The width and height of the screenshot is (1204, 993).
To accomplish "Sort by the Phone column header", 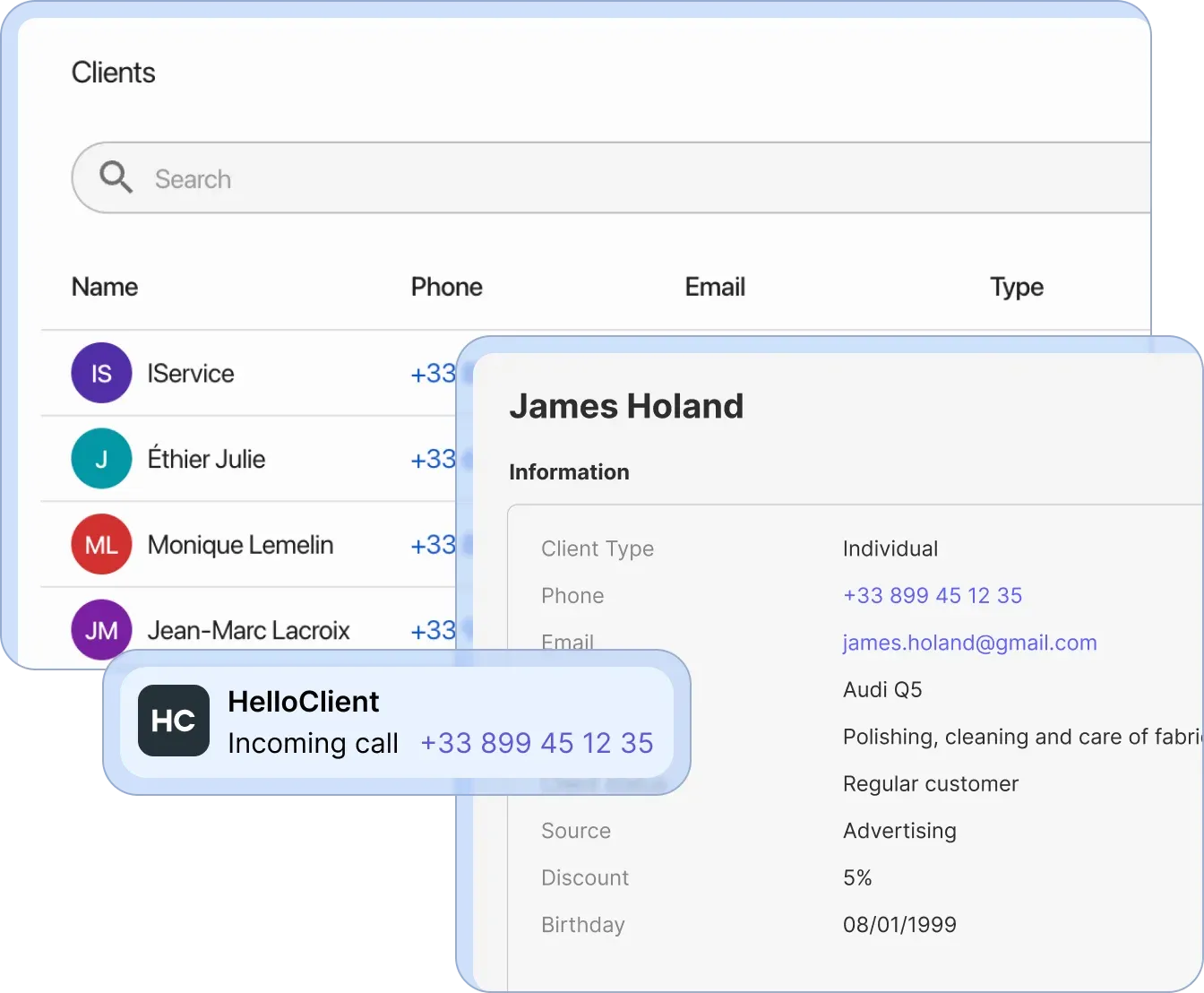I will 447,287.
